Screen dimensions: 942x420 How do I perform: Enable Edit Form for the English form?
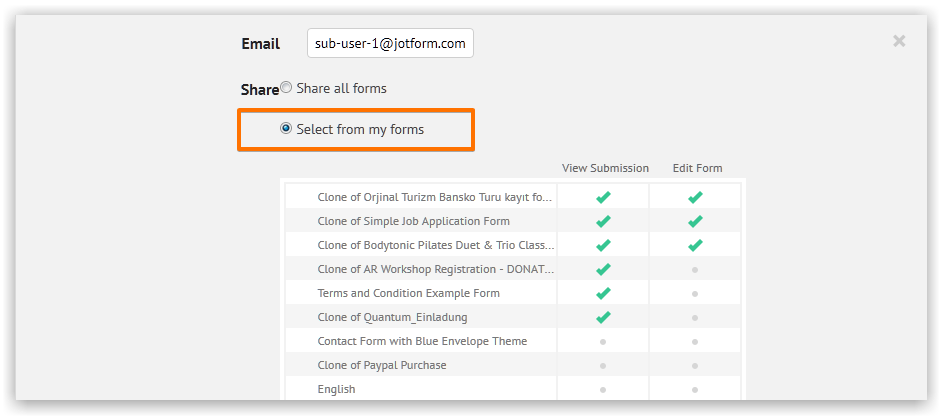click(695, 389)
